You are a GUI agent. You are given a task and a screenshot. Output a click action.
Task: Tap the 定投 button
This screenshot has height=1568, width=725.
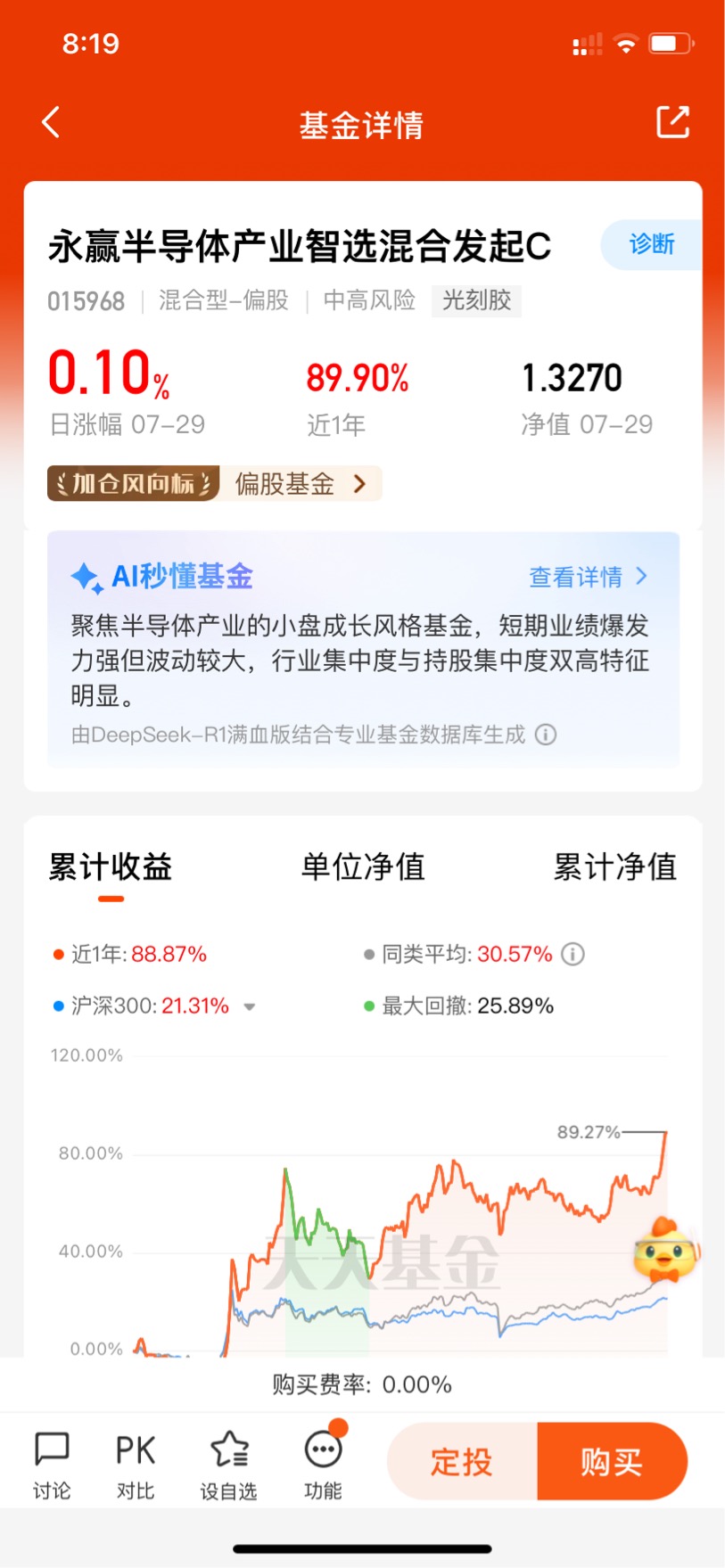click(463, 1461)
